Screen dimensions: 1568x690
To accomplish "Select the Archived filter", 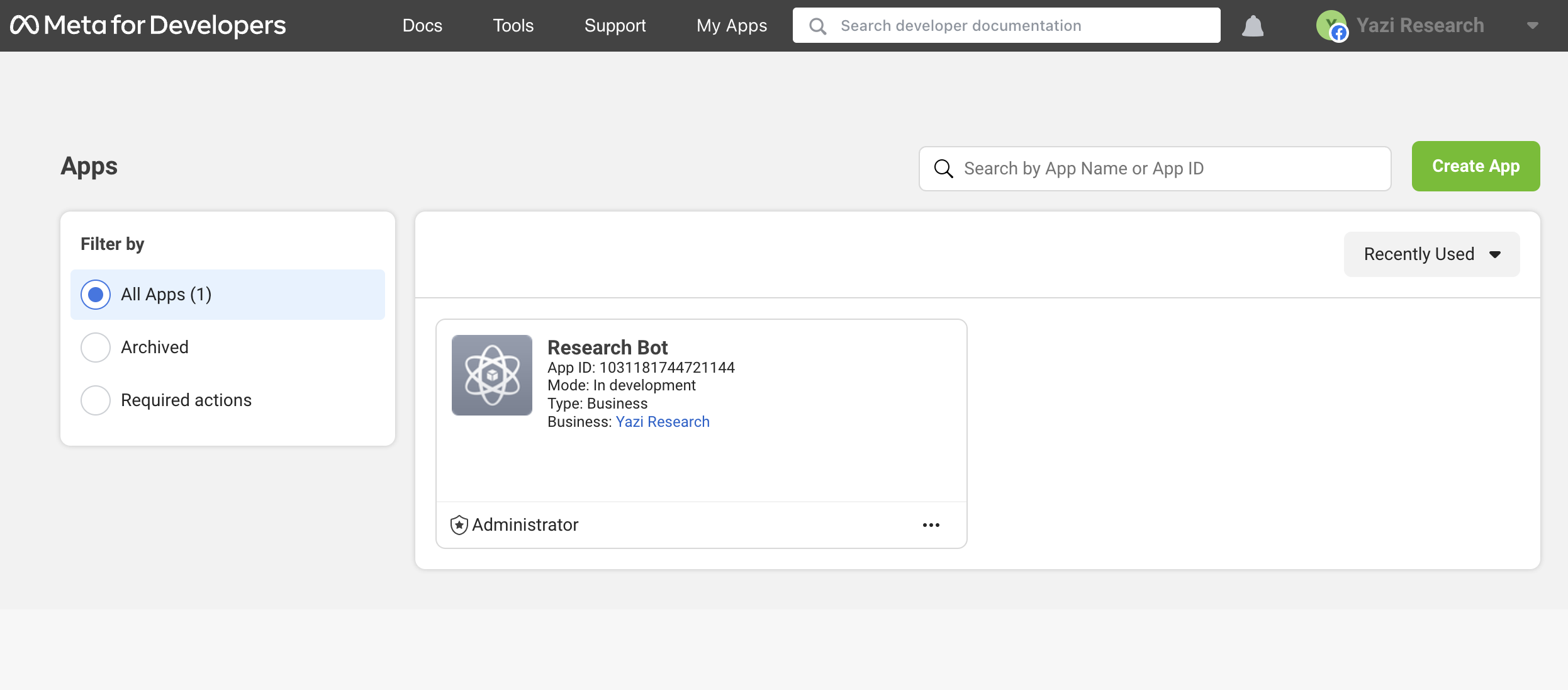I will (95, 347).
